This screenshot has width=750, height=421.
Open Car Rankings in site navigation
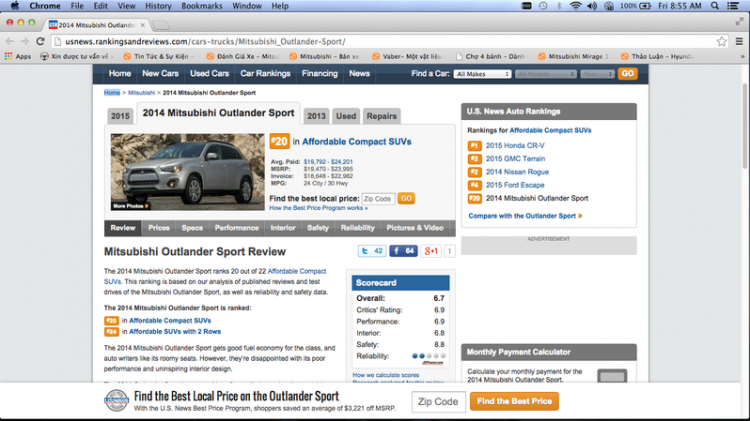(265, 74)
